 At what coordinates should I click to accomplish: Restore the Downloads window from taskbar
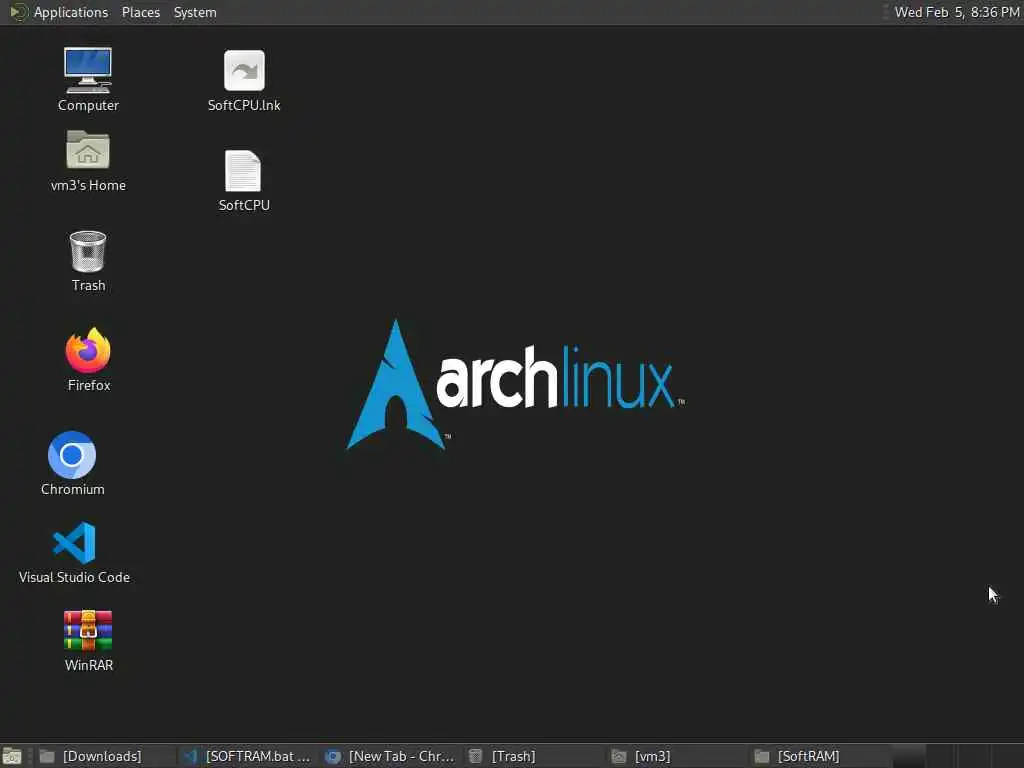coord(104,756)
